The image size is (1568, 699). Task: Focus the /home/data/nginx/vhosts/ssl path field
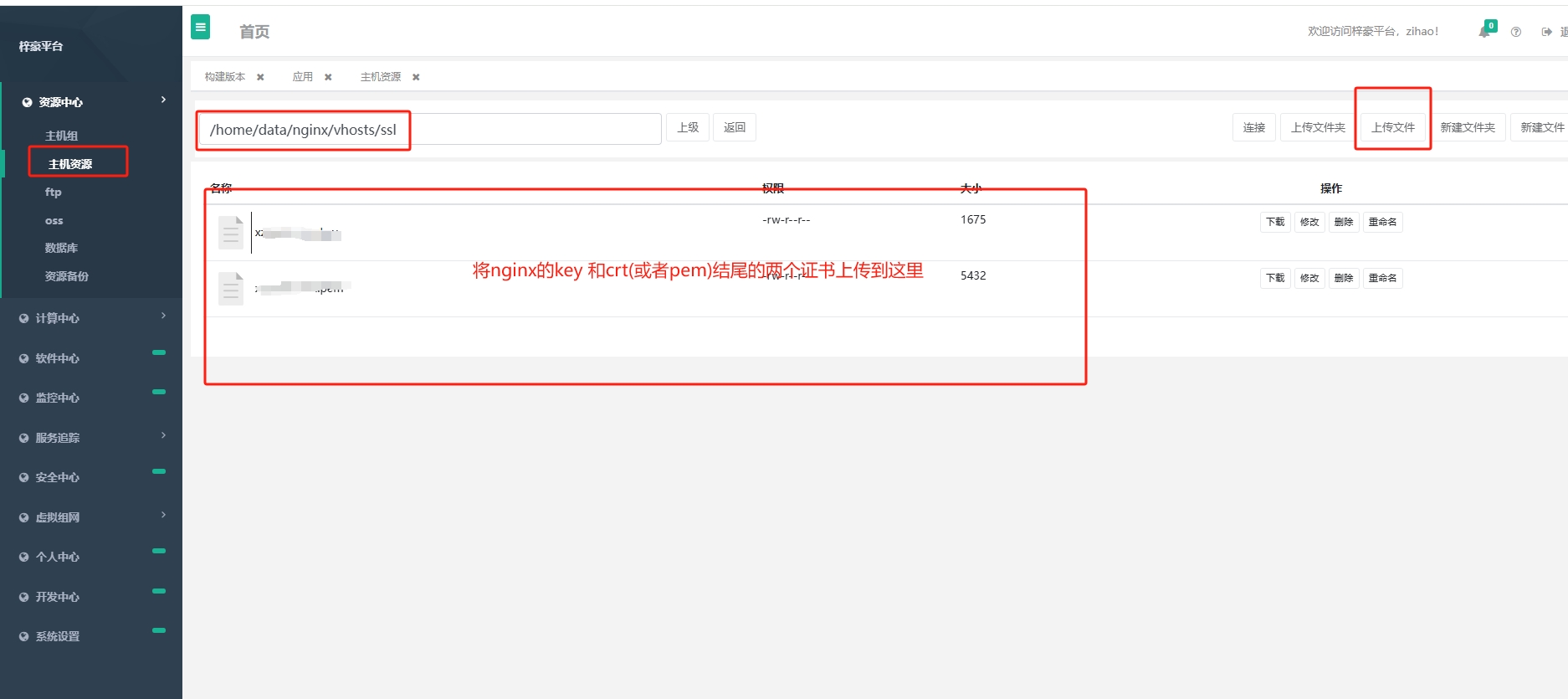[x=430, y=129]
